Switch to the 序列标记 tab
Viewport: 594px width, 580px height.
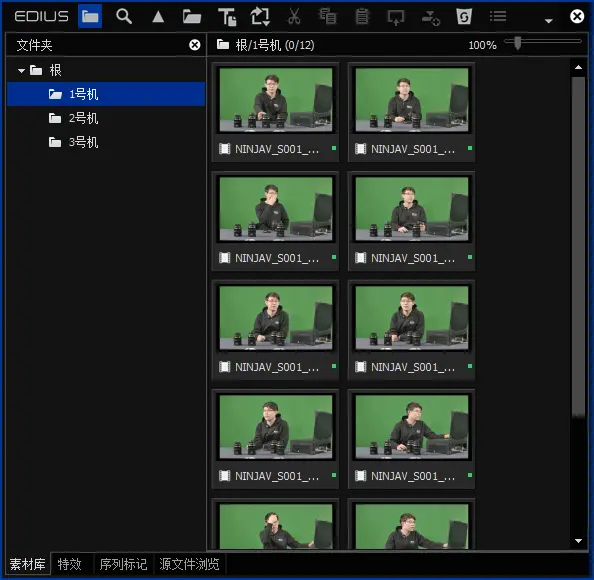click(x=123, y=564)
